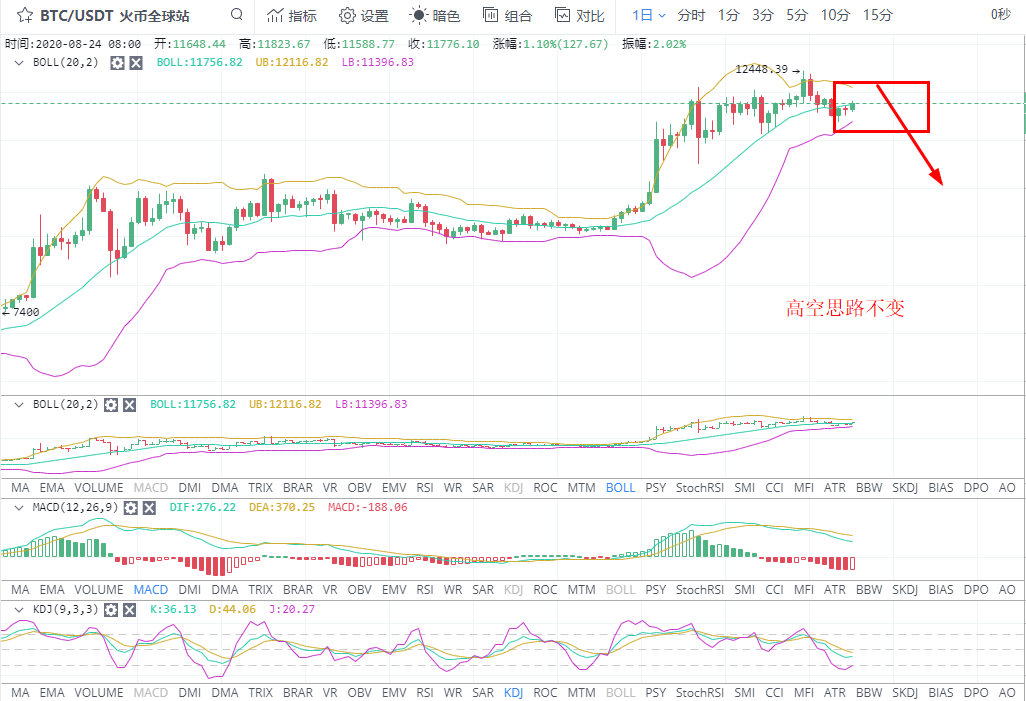Select AO in the row under BOLL sub-panel
This screenshot has height=701, width=1026.
(x=1007, y=488)
